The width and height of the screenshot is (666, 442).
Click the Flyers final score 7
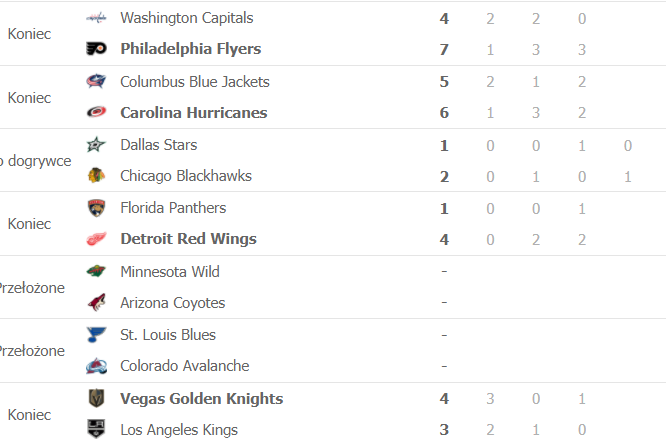click(444, 50)
